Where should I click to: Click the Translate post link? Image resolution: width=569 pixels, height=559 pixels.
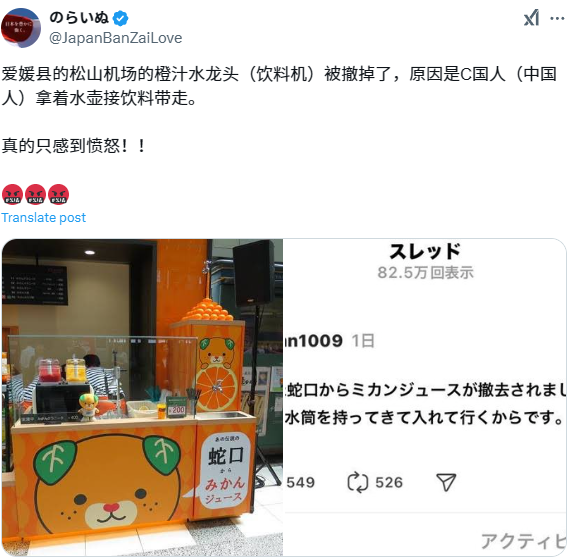tap(44, 217)
